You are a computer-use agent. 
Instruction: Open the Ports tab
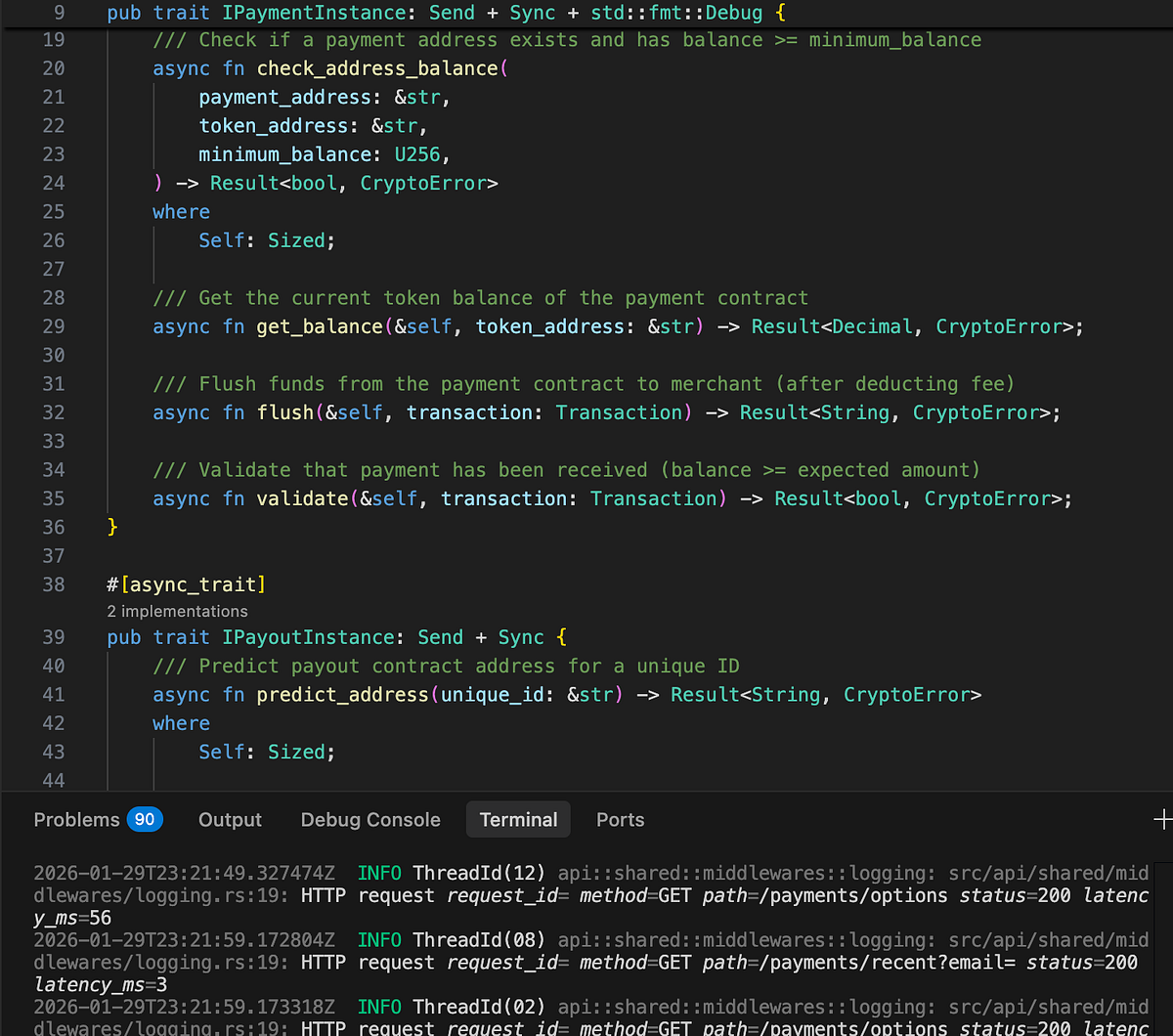pos(621,820)
